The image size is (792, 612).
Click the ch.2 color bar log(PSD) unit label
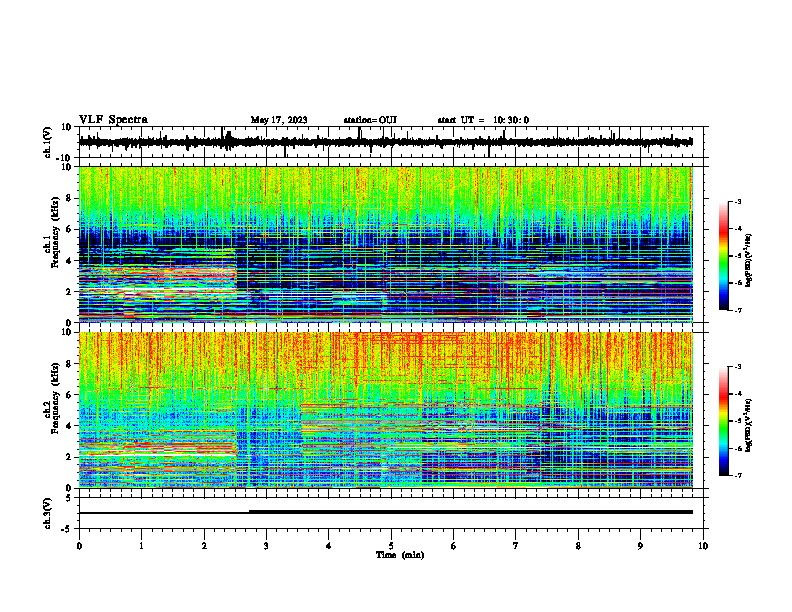(x=749, y=426)
